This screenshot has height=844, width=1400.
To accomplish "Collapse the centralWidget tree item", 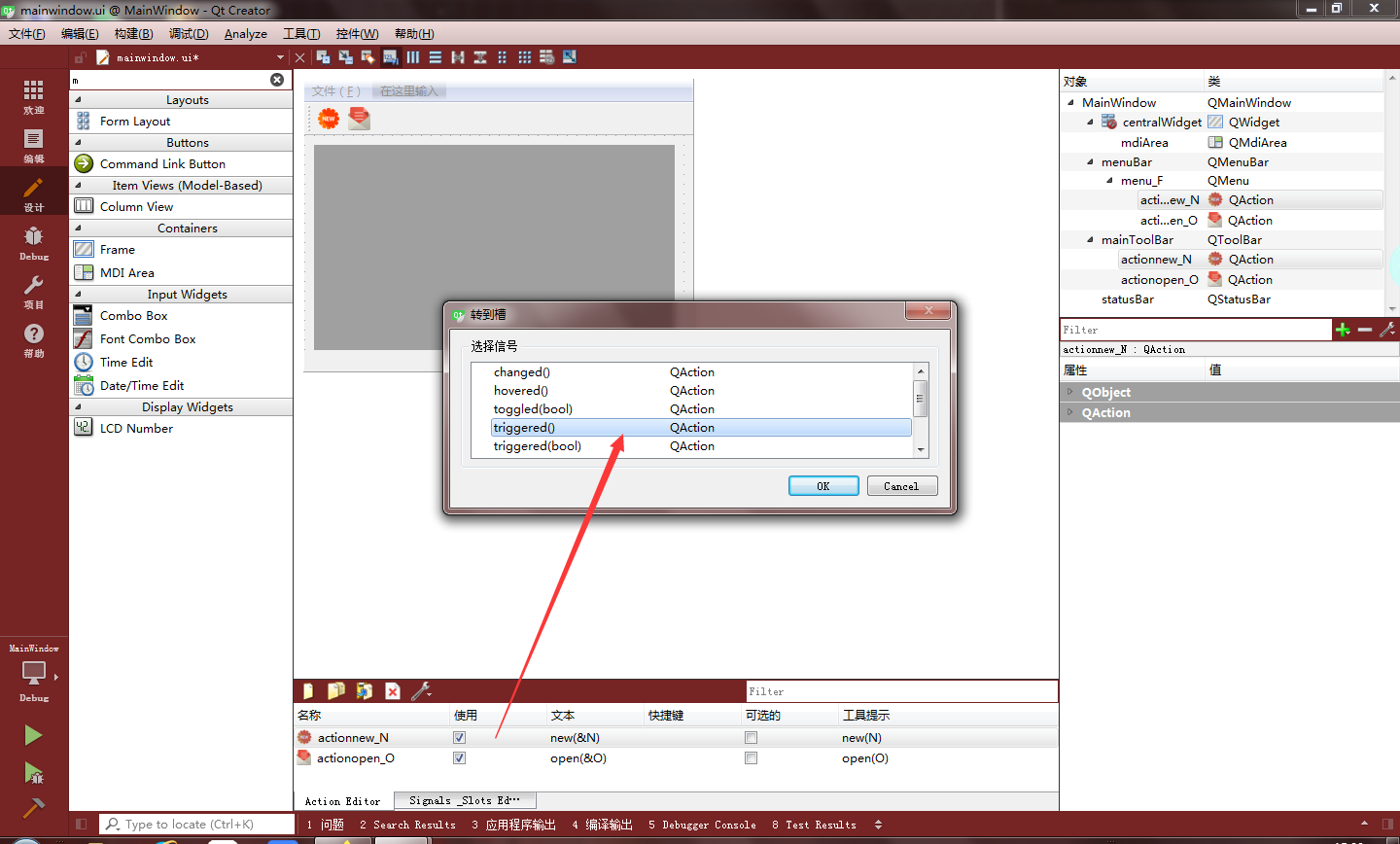I will [1091, 122].
